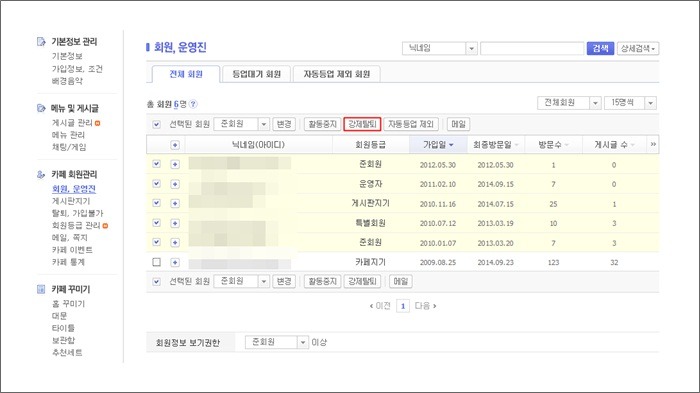This screenshot has width=700, height=393.
Task: Sort by 방문수 column
Action: [x=553, y=145]
